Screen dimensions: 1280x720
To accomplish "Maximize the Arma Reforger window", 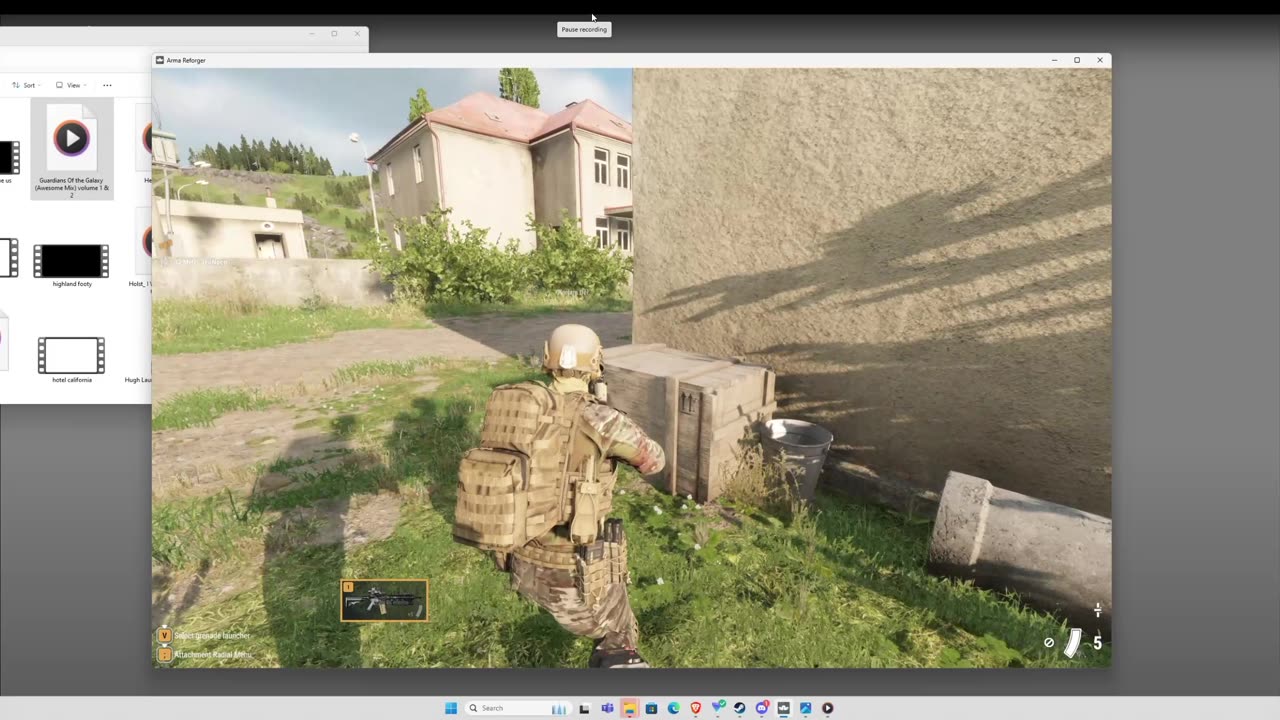I will click(x=1077, y=60).
